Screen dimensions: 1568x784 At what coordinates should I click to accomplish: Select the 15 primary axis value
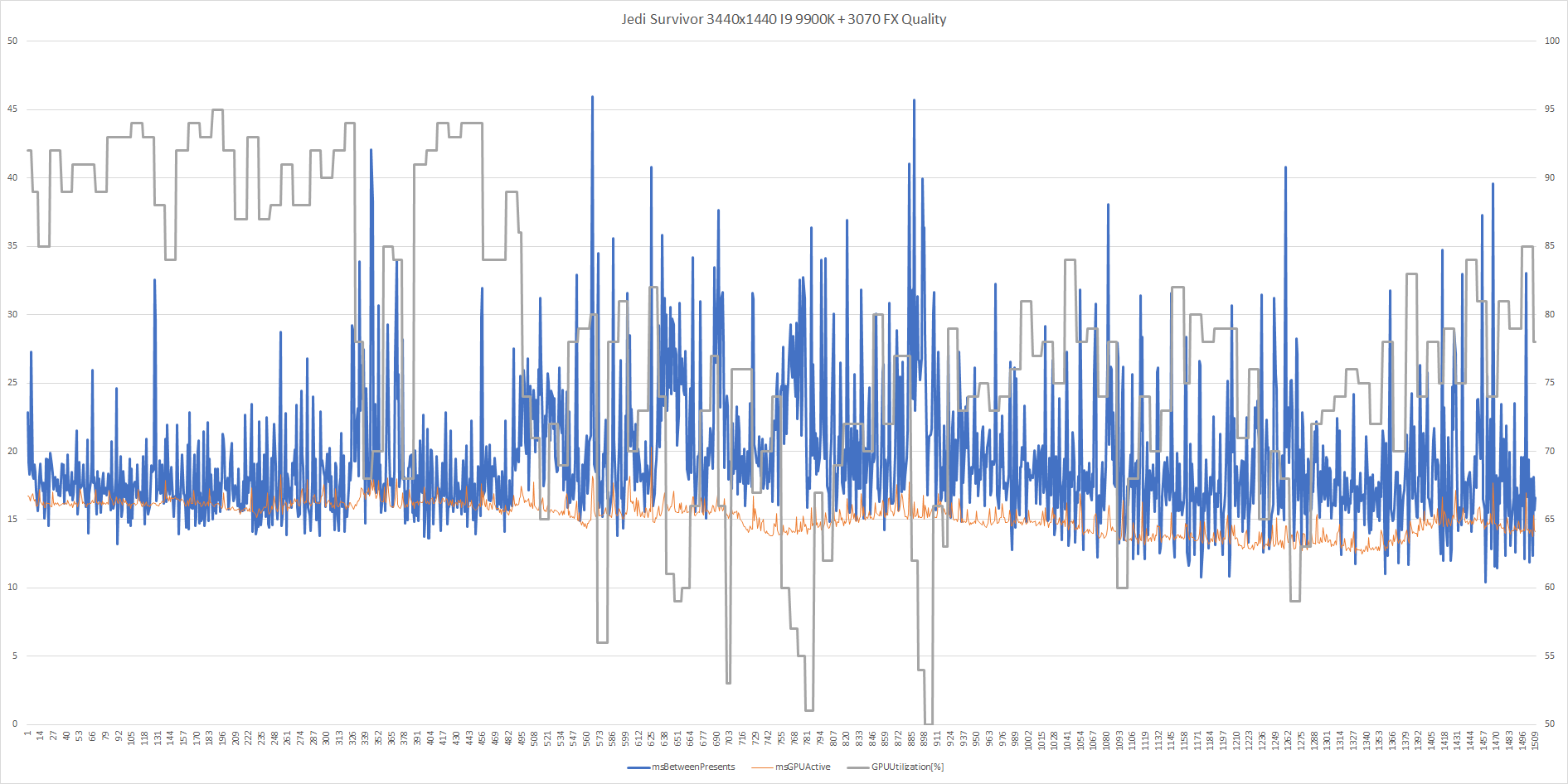coord(12,520)
